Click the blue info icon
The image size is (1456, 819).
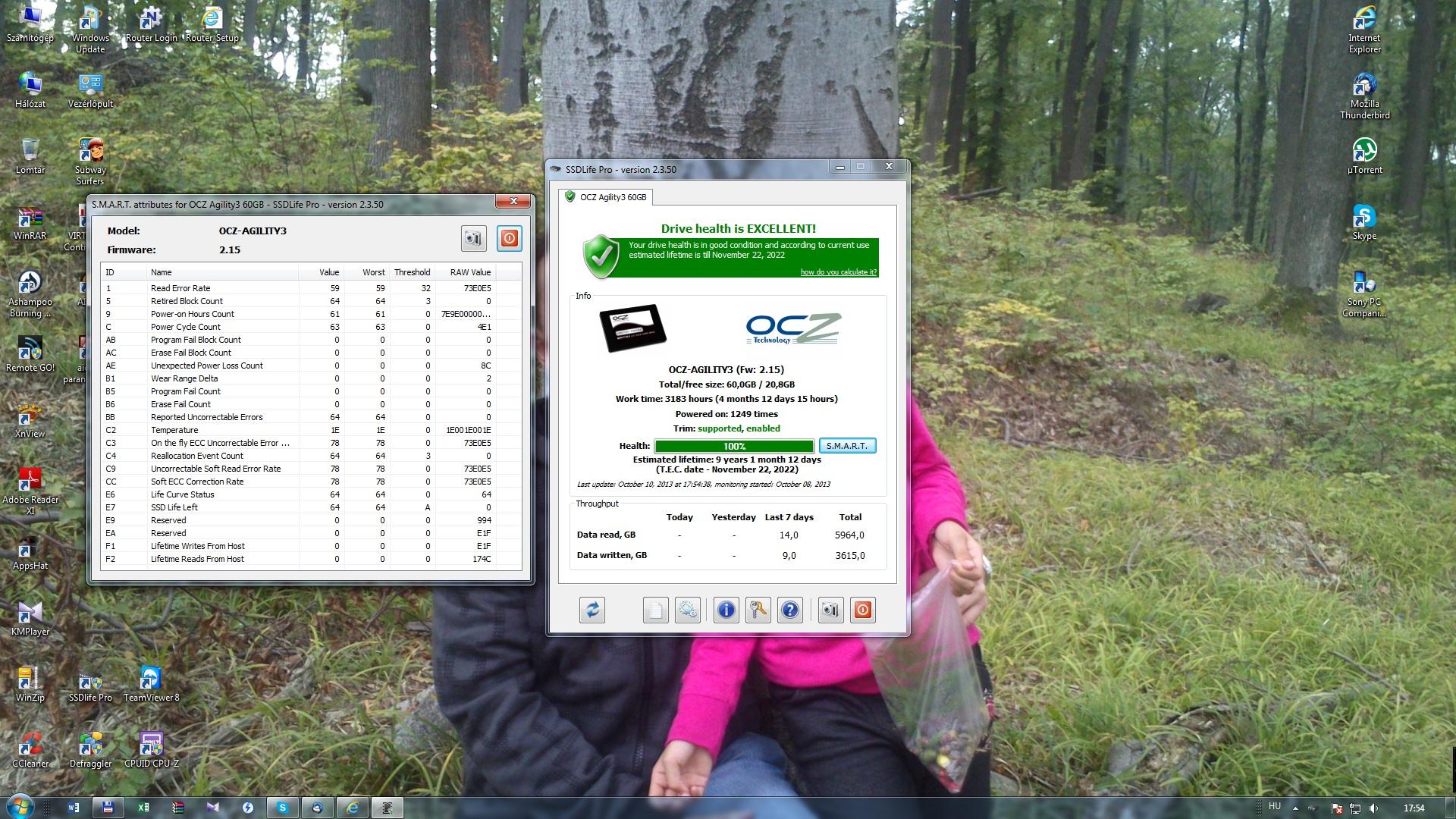point(726,610)
